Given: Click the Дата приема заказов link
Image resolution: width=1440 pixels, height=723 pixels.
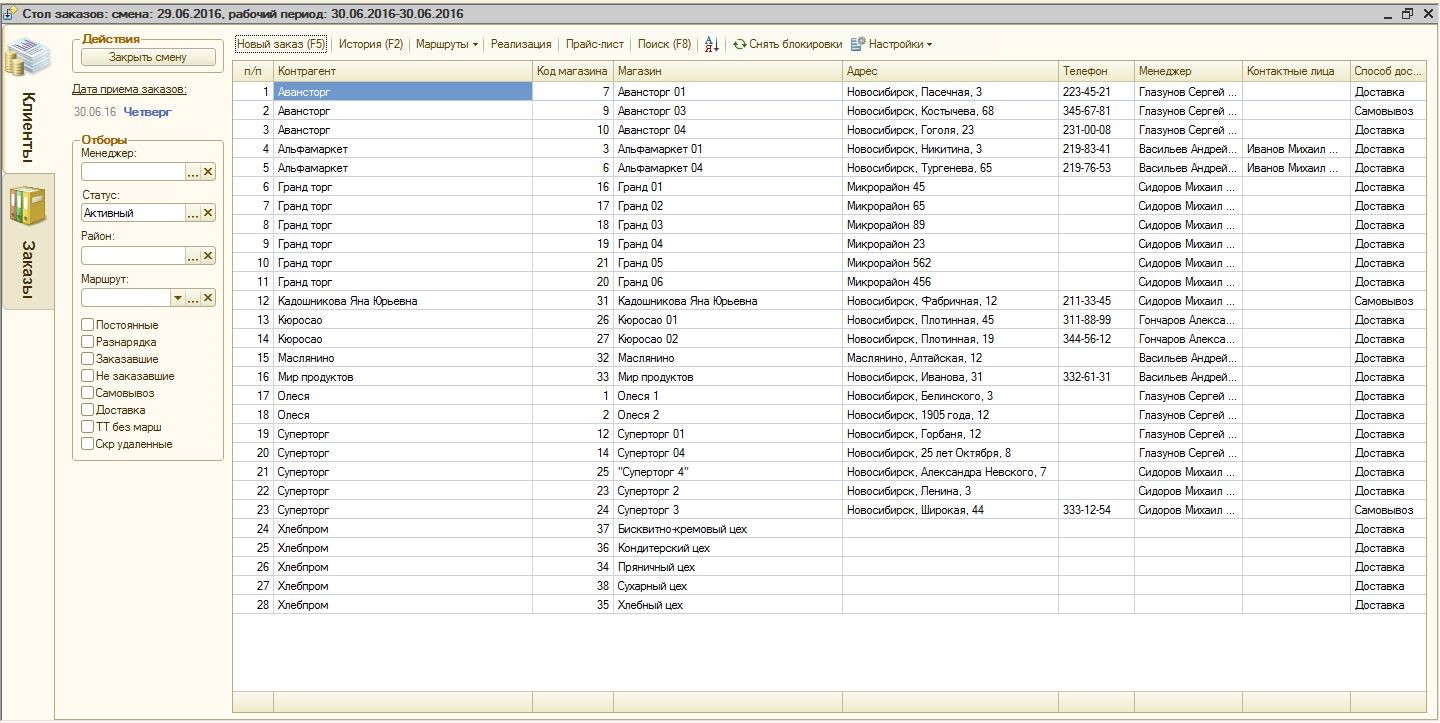Looking at the screenshot, I should point(130,90).
